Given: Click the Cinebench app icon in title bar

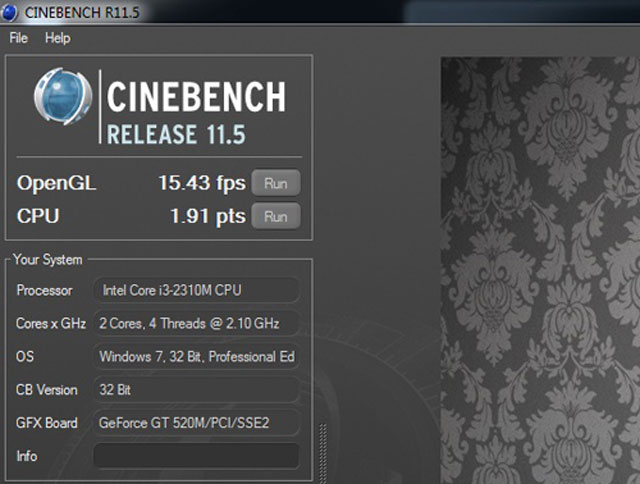Looking at the screenshot, I should [x=10, y=11].
